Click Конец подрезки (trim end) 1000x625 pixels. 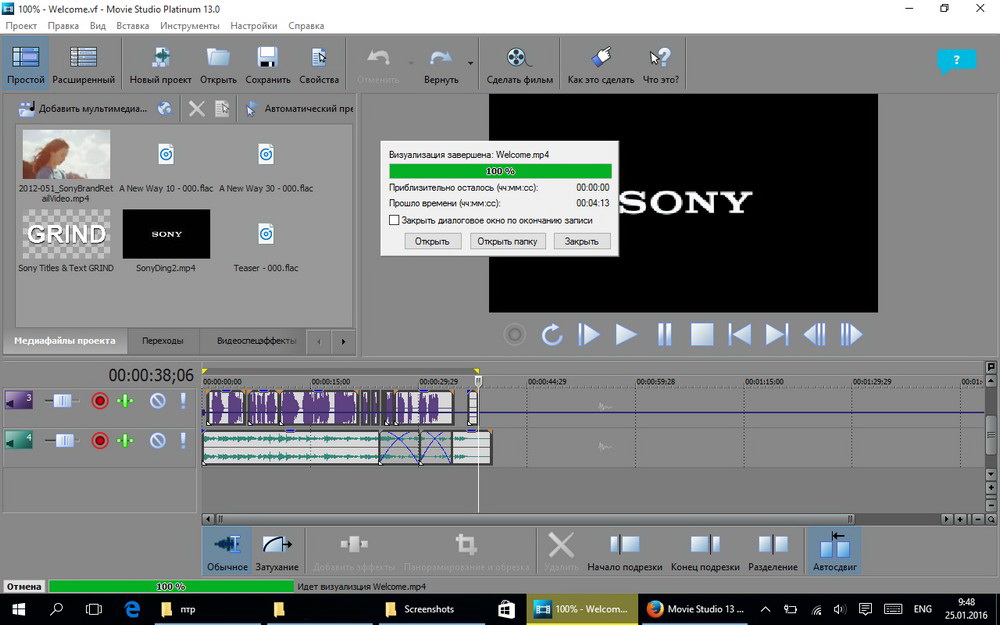tap(705, 551)
